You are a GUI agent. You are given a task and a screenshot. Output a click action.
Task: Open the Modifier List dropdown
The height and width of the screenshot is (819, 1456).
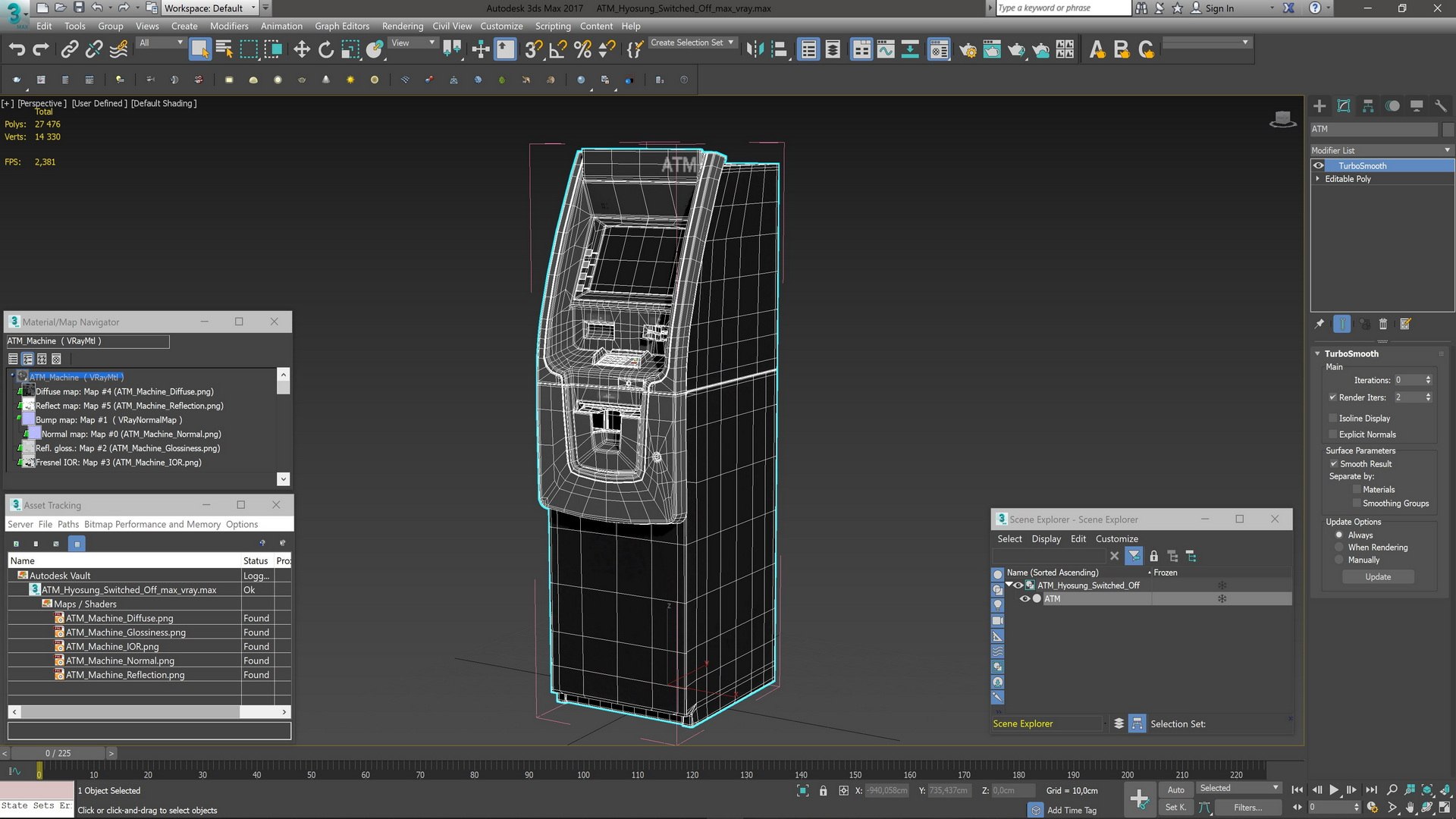1382,150
